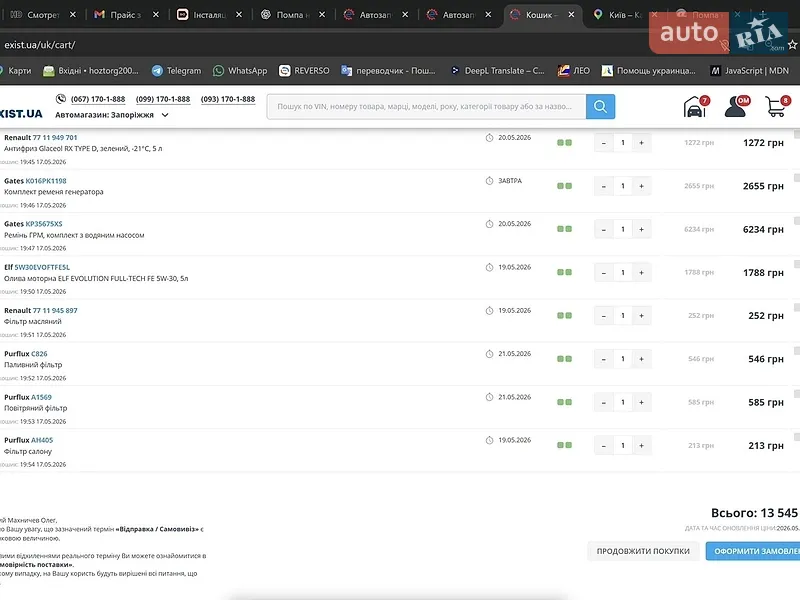Image resolution: width=800 pixels, height=600 pixels.
Task: Decrease quantity of antifreeze 1272 грн item
Action: (604, 143)
